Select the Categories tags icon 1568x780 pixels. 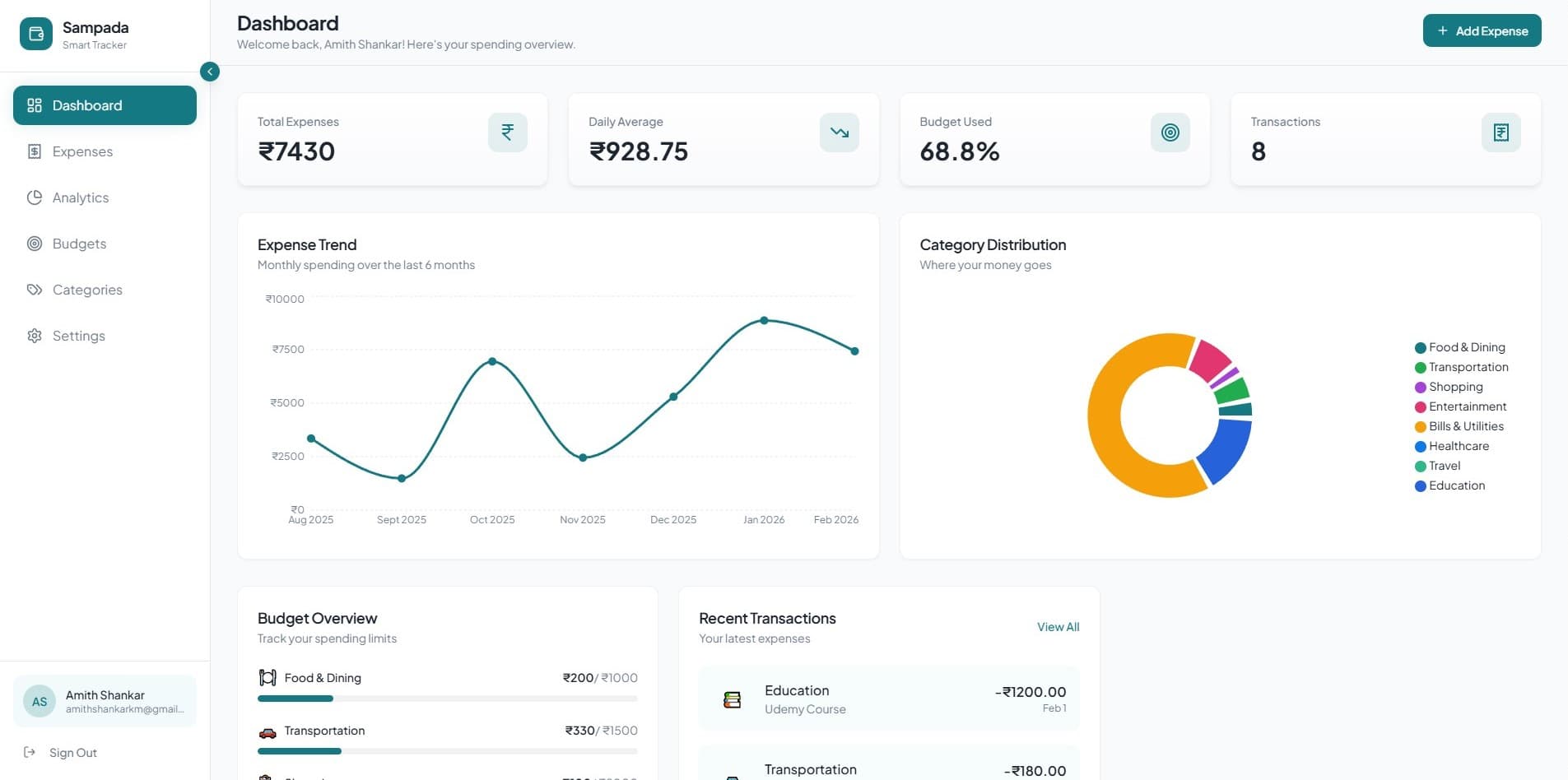[33, 290]
